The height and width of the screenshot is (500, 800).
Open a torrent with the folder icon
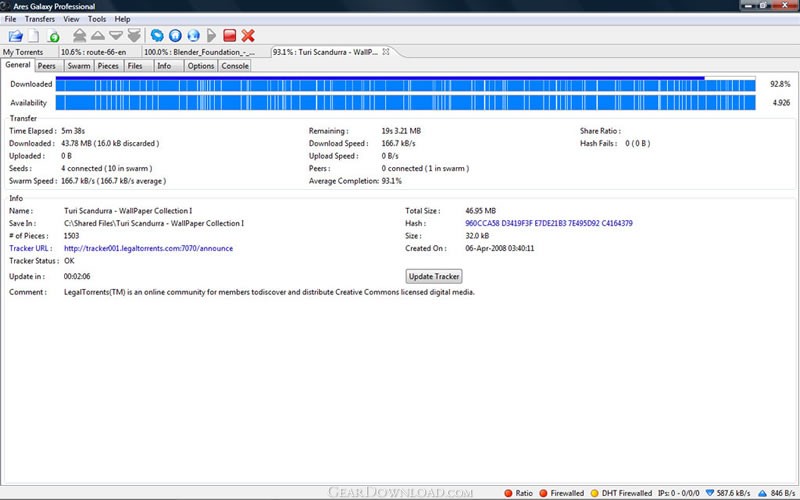pos(16,36)
